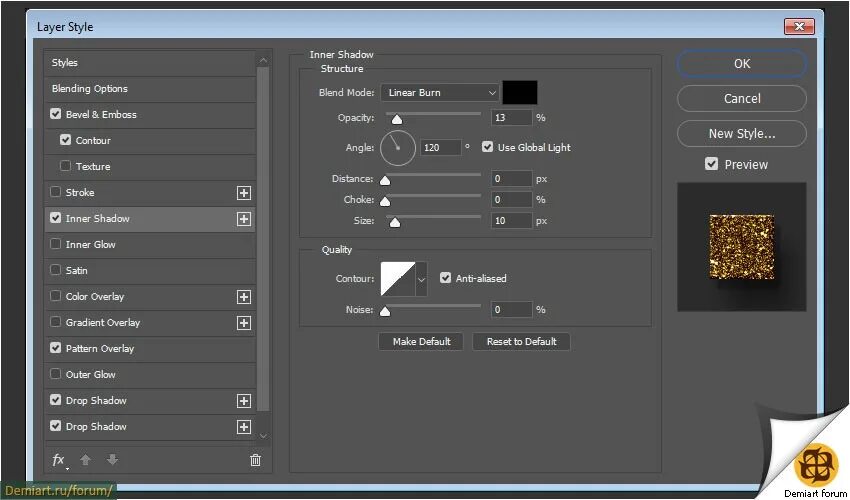
Task: Click the Make Default button
Action: pyautogui.click(x=421, y=342)
